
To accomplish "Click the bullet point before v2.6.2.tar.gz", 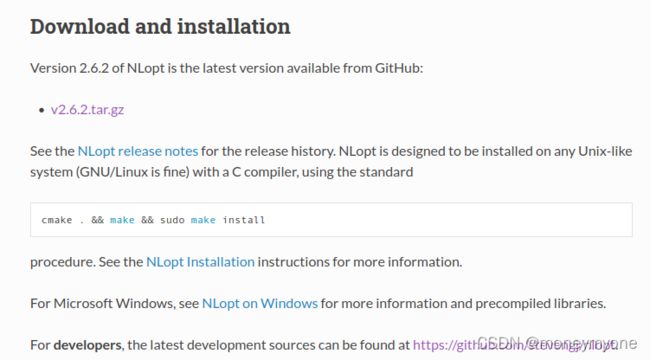I will pos(41,110).
